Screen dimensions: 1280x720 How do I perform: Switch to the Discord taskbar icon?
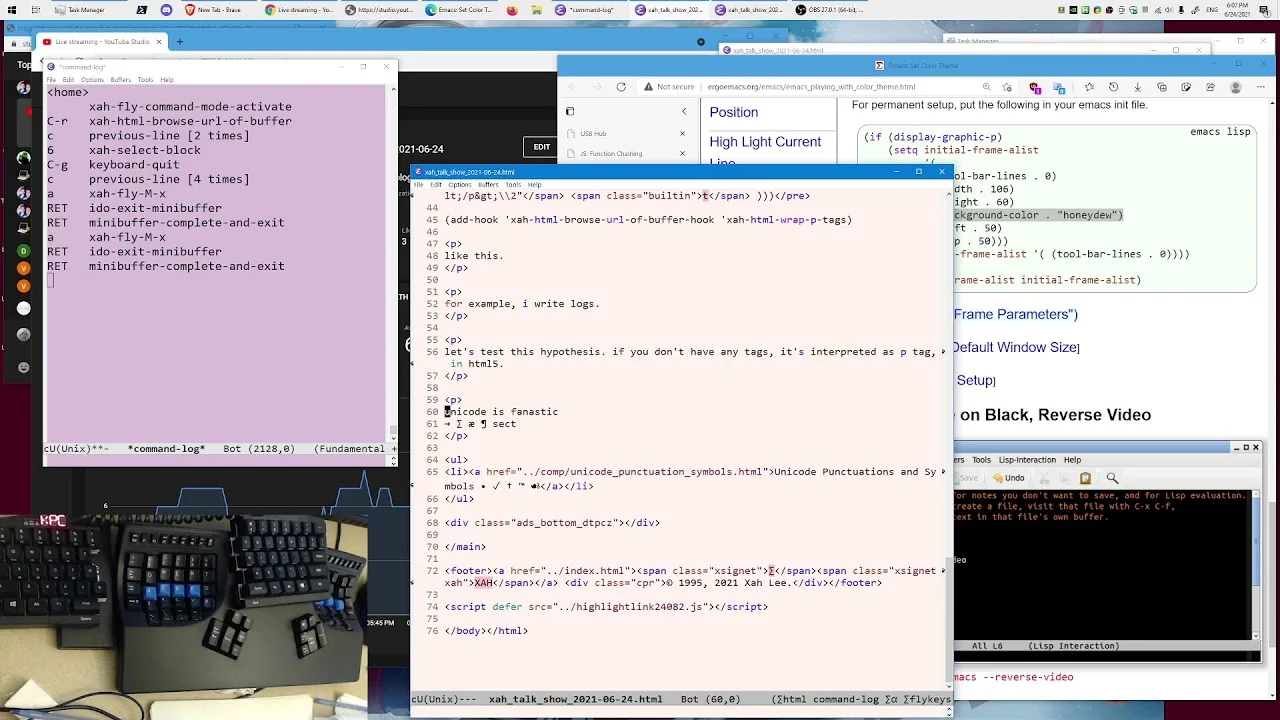(166, 10)
